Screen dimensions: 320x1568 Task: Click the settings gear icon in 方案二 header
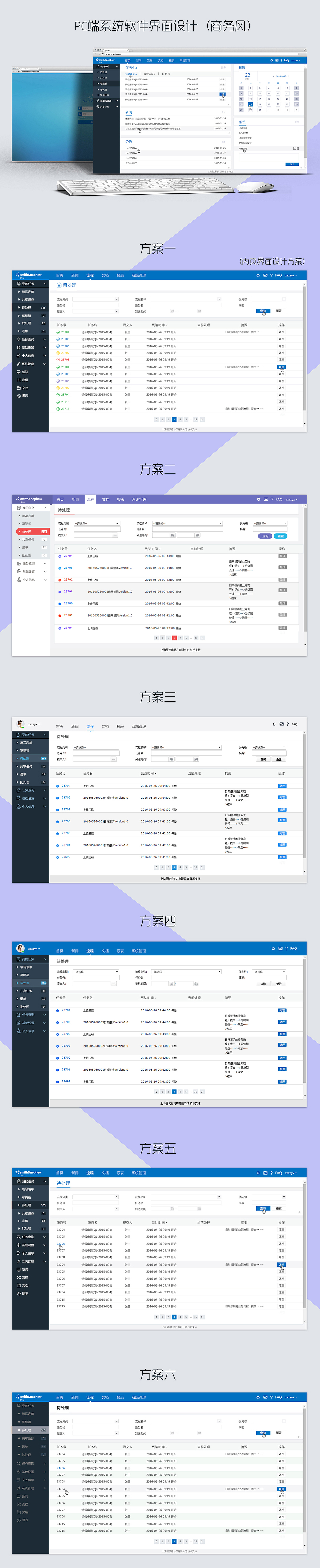pyautogui.click(x=258, y=499)
